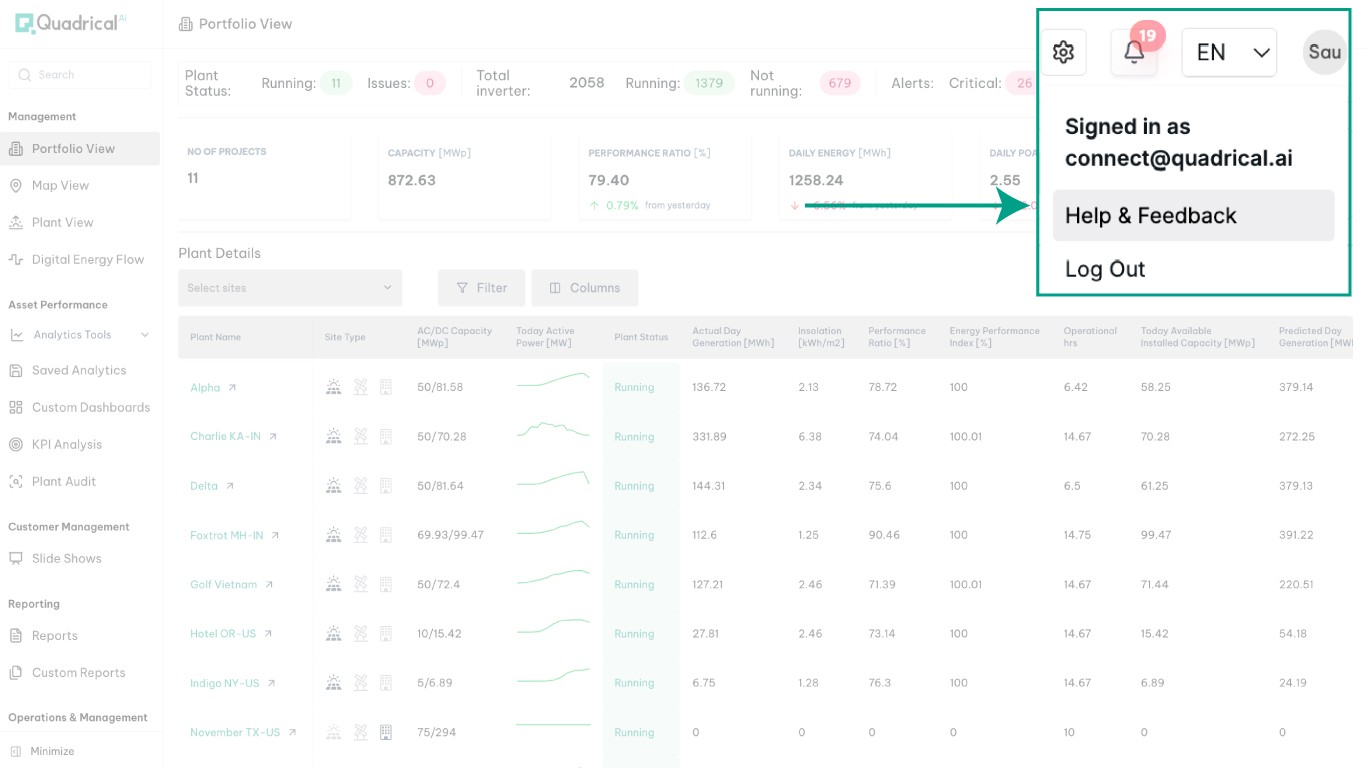Click the Saved Analytics save icon
Screen dimensions: 1366x768
(15, 371)
